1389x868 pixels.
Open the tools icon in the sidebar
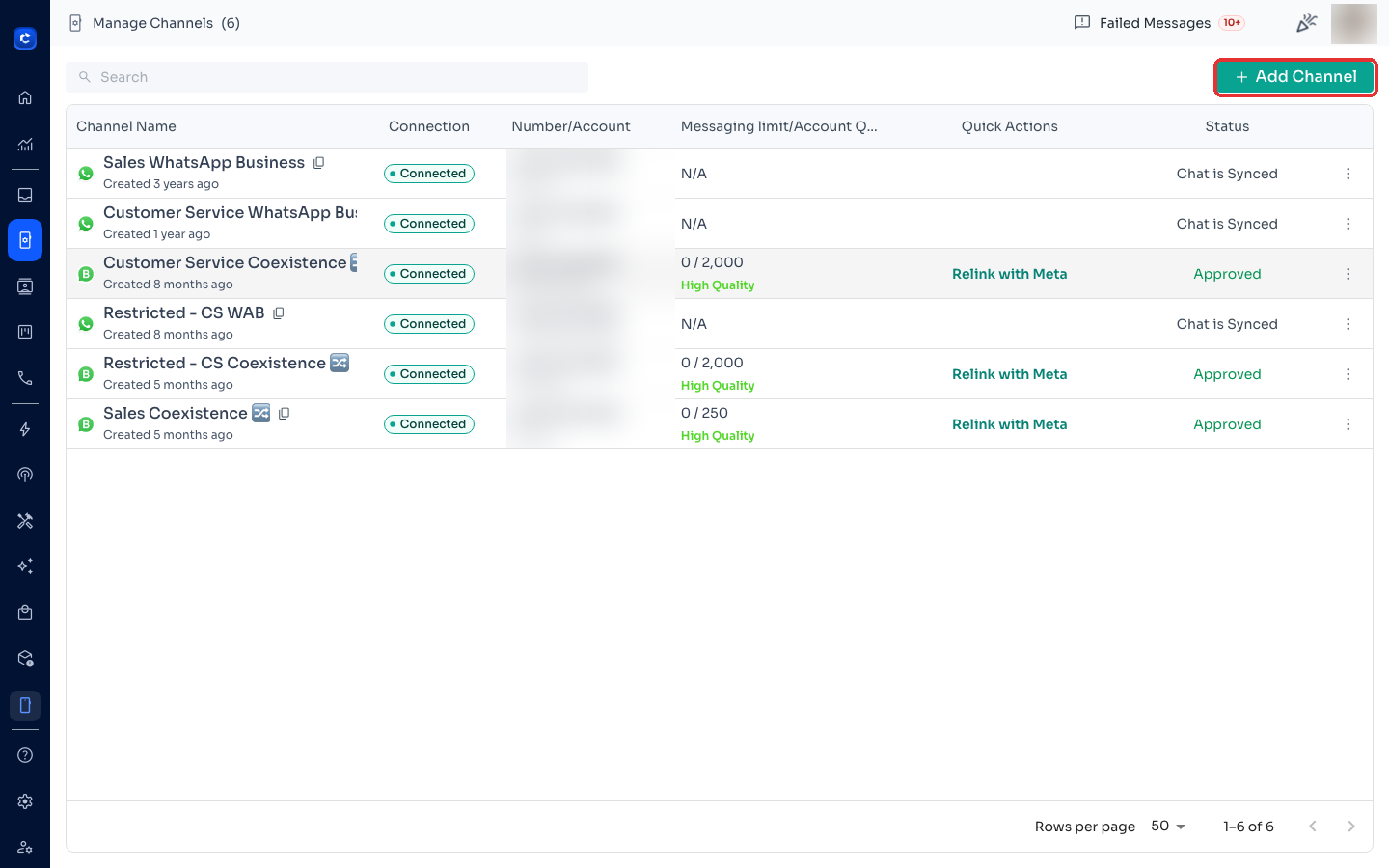25,521
